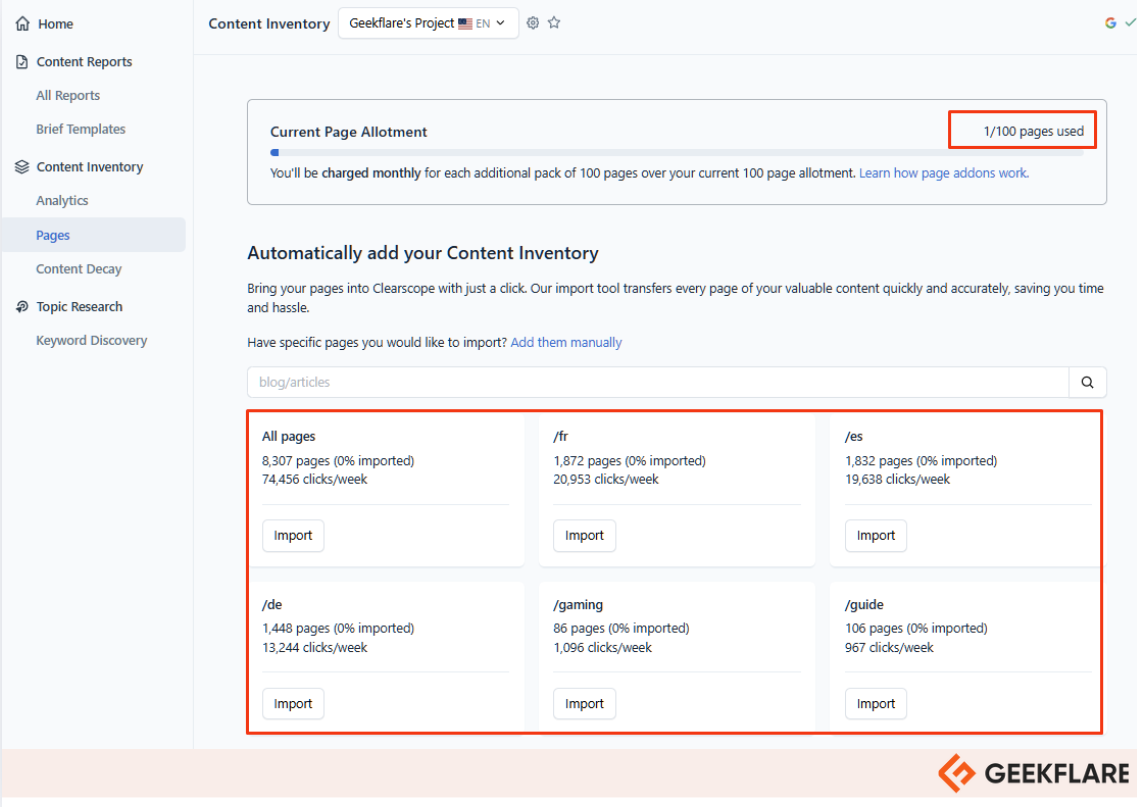Viewport: 1137px width, 807px height.
Task: Open Content Reports section
Action: 84,62
